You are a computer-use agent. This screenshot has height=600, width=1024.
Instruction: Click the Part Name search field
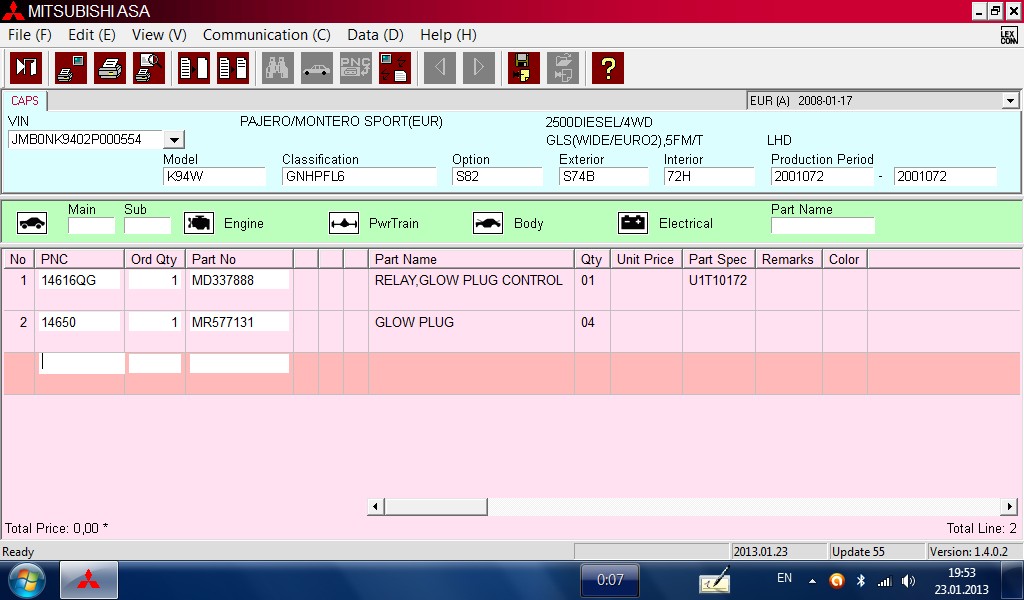coord(822,226)
